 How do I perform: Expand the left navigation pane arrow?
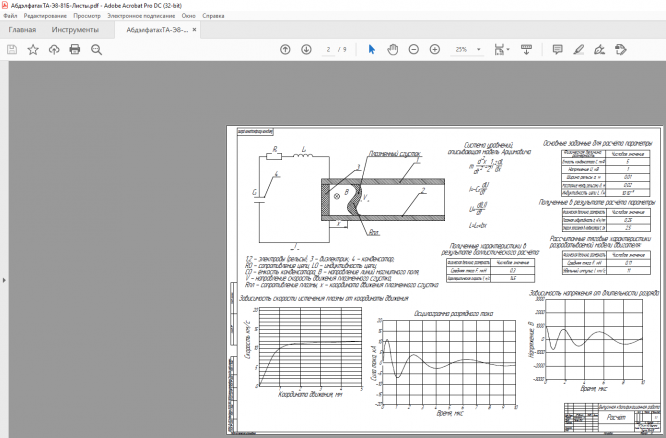pos(4,280)
